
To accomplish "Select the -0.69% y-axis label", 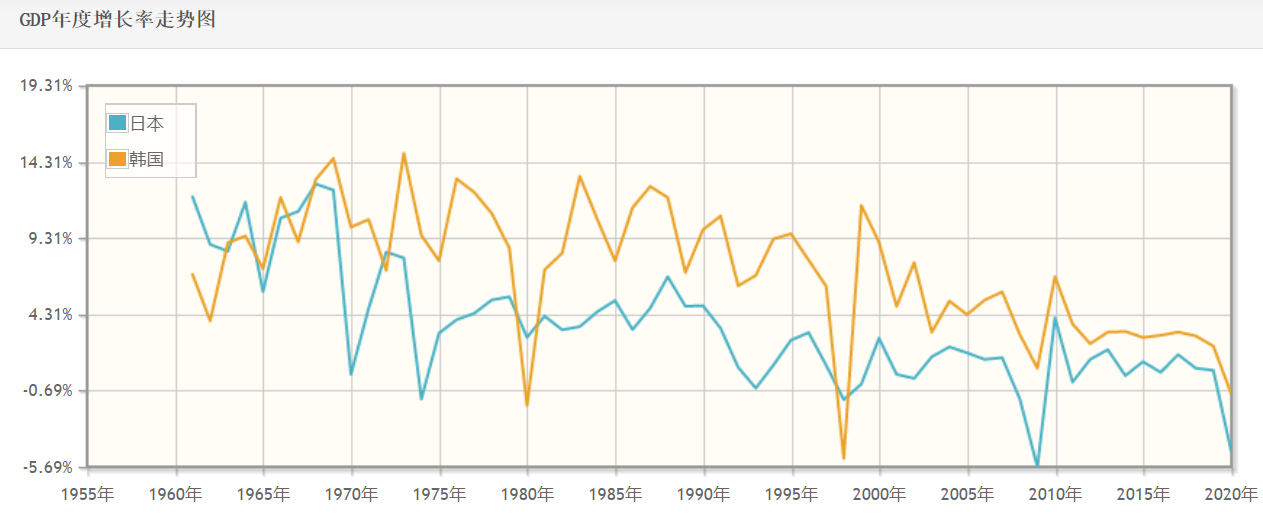I will tap(49, 391).
